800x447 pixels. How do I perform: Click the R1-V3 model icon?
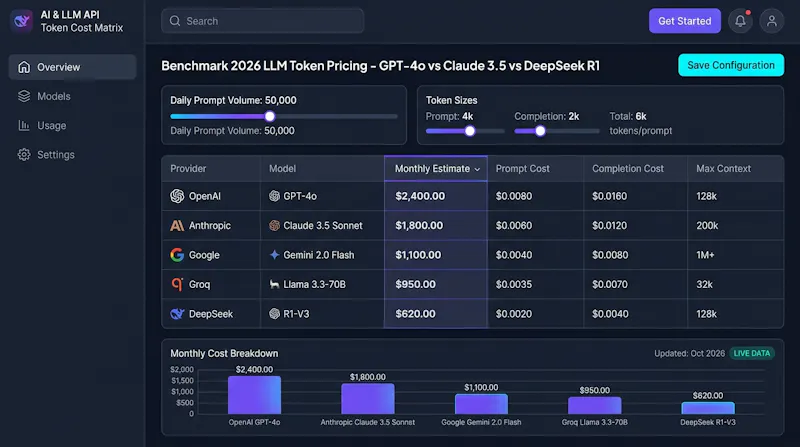click(x=274, y=314)
